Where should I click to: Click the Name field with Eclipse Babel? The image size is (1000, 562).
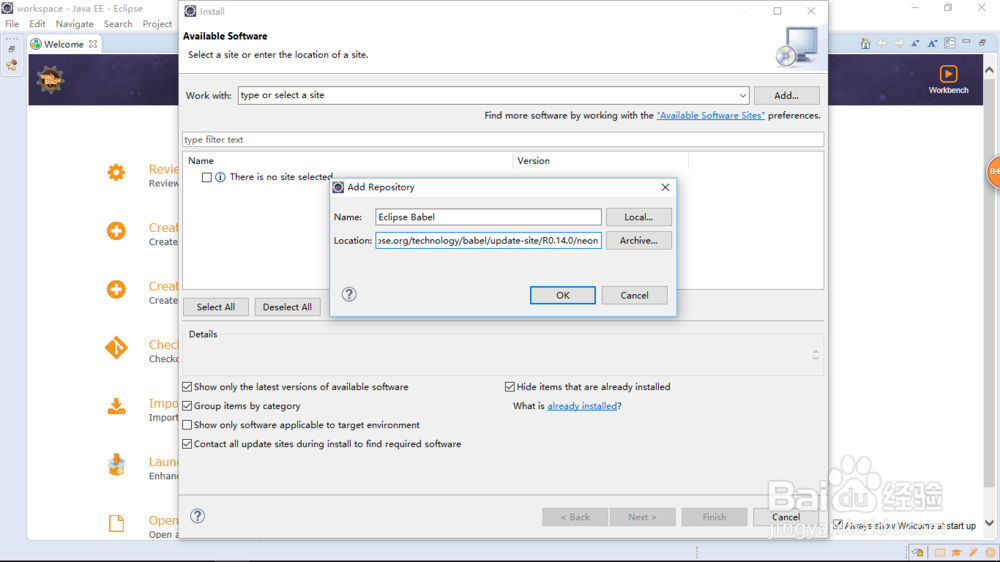click(488, 217)
